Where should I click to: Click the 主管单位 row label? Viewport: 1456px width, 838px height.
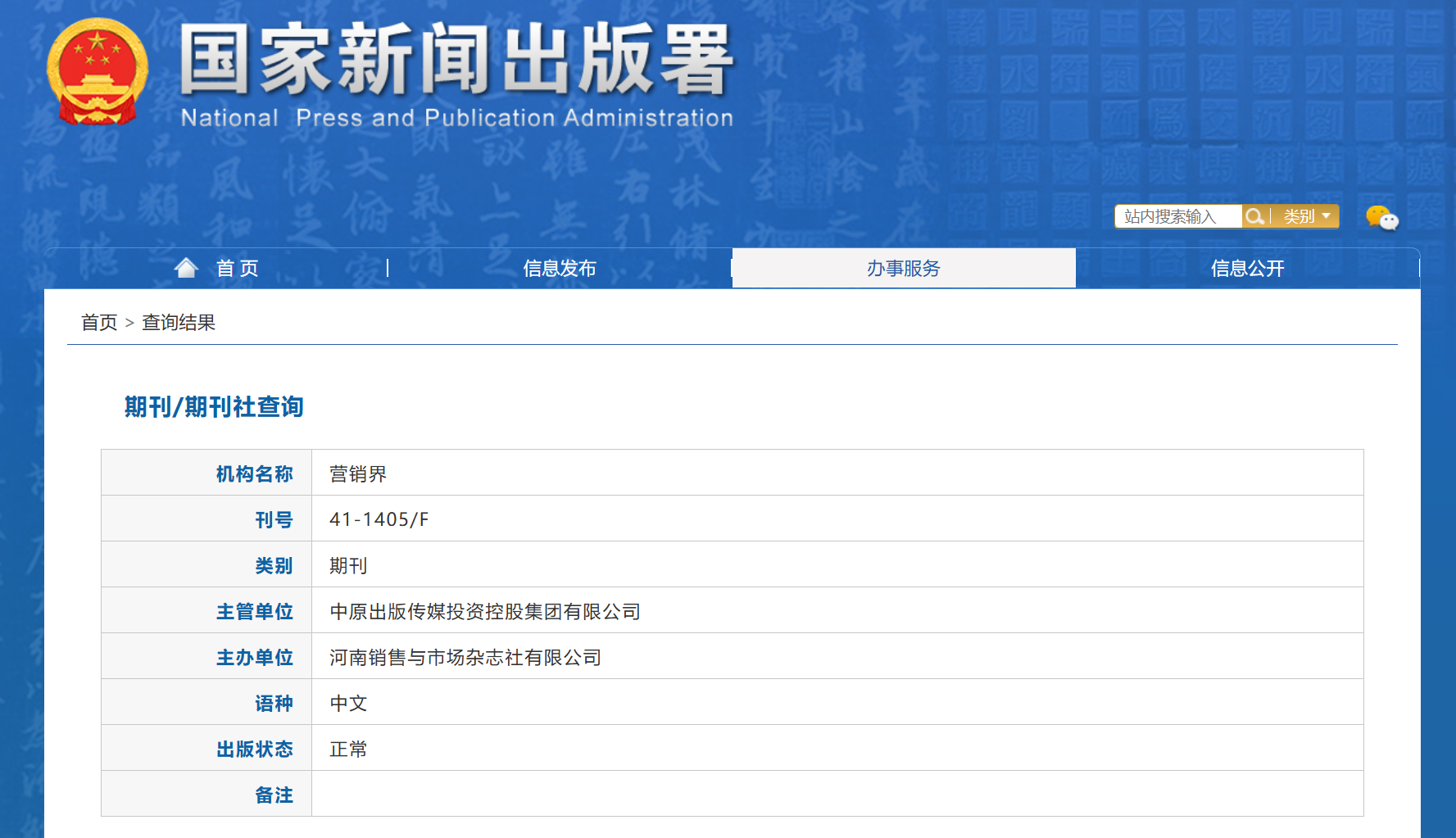pos(254,611)
